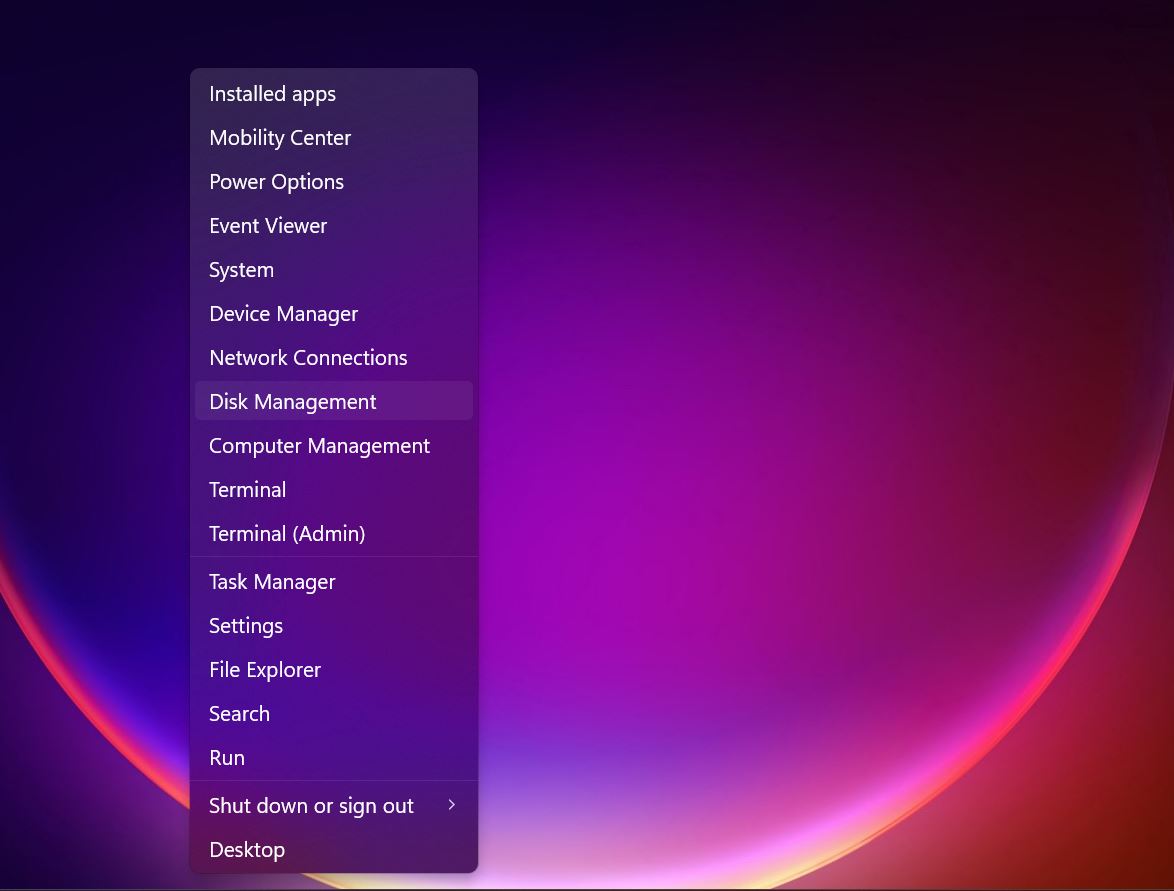Click the highlighted Disk Management item
Screen dimensions: 1174x891
click(333, 401)
